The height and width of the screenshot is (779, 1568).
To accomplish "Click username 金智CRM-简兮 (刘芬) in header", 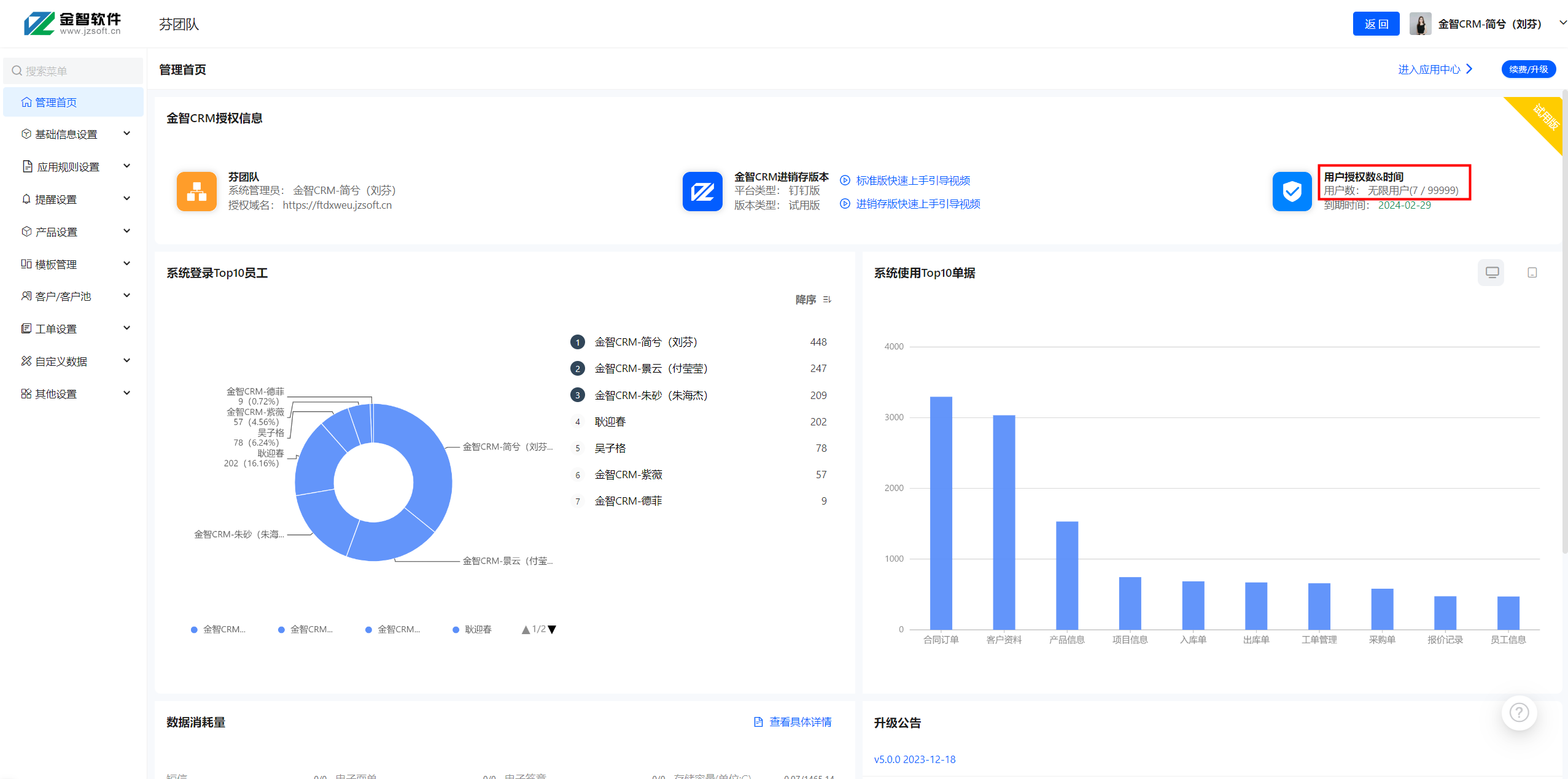I will point(1489,24).
